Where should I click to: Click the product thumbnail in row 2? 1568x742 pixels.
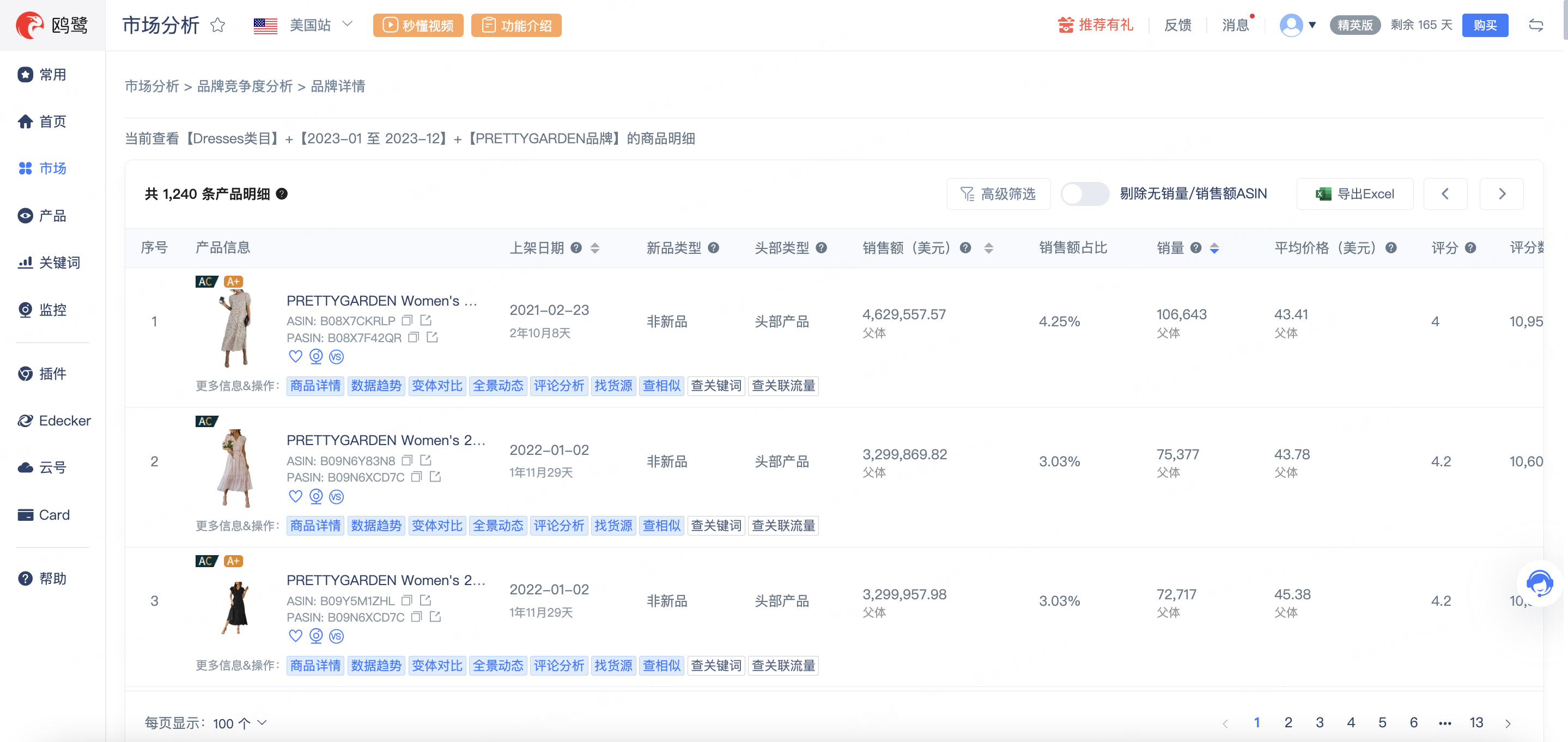tap(235, 468)
